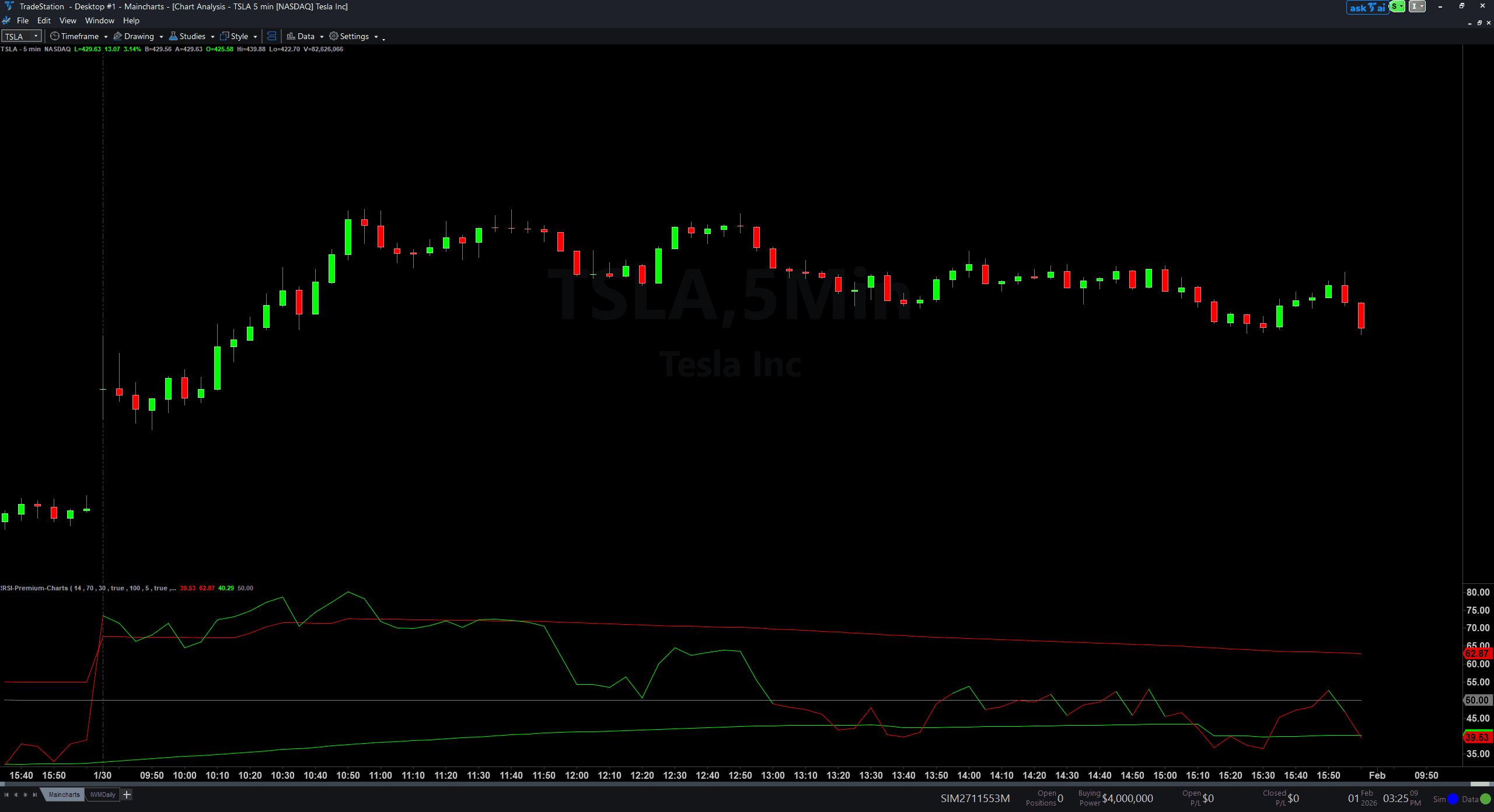Click the green Data status light

point(1486,799)
